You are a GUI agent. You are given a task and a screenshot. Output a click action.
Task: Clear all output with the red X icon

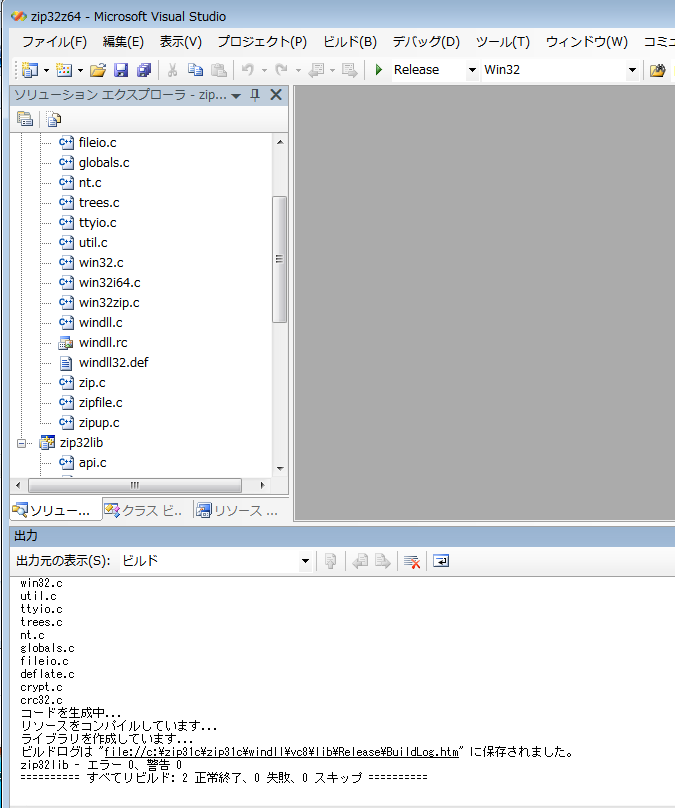point(412,561)
